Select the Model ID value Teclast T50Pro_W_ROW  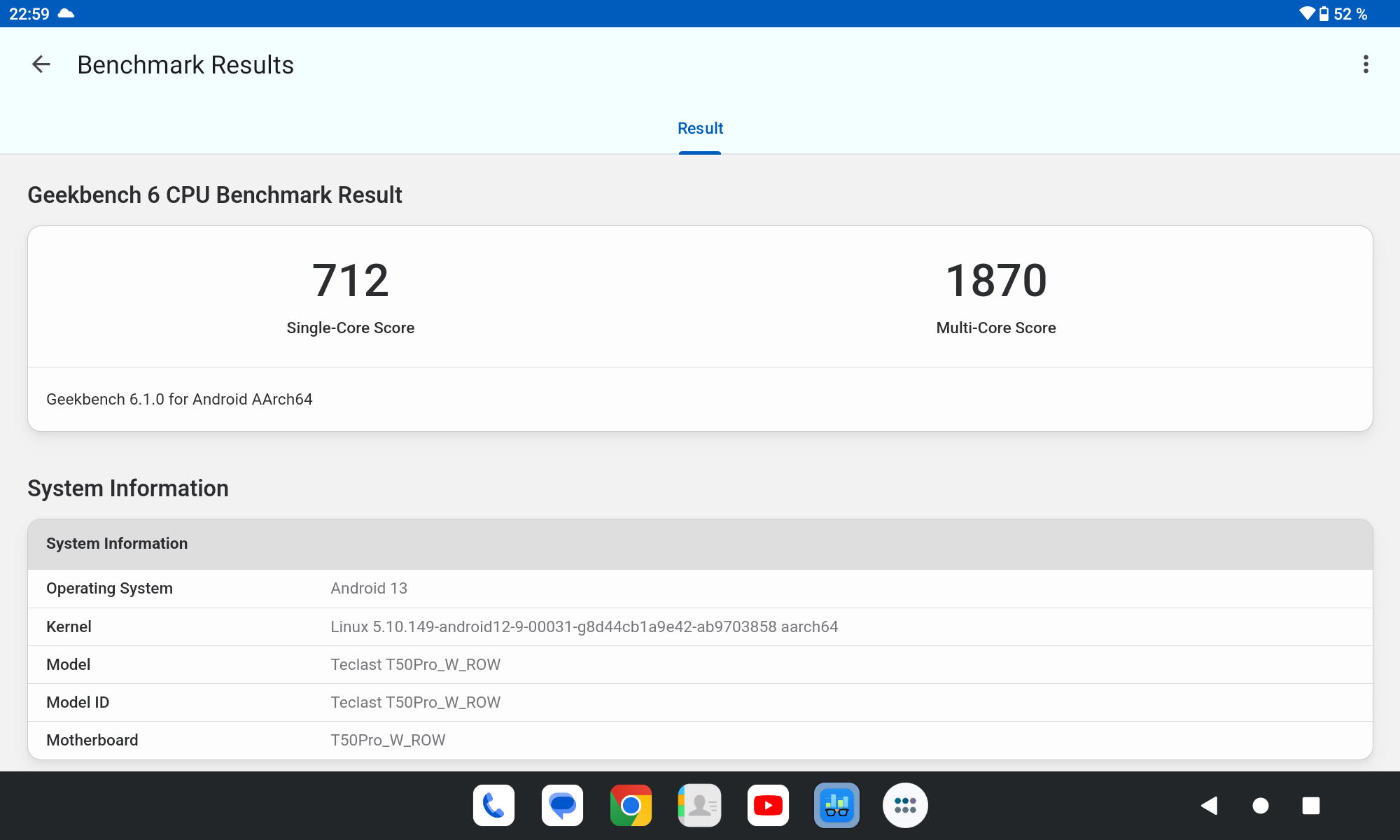tap(416, 702)
